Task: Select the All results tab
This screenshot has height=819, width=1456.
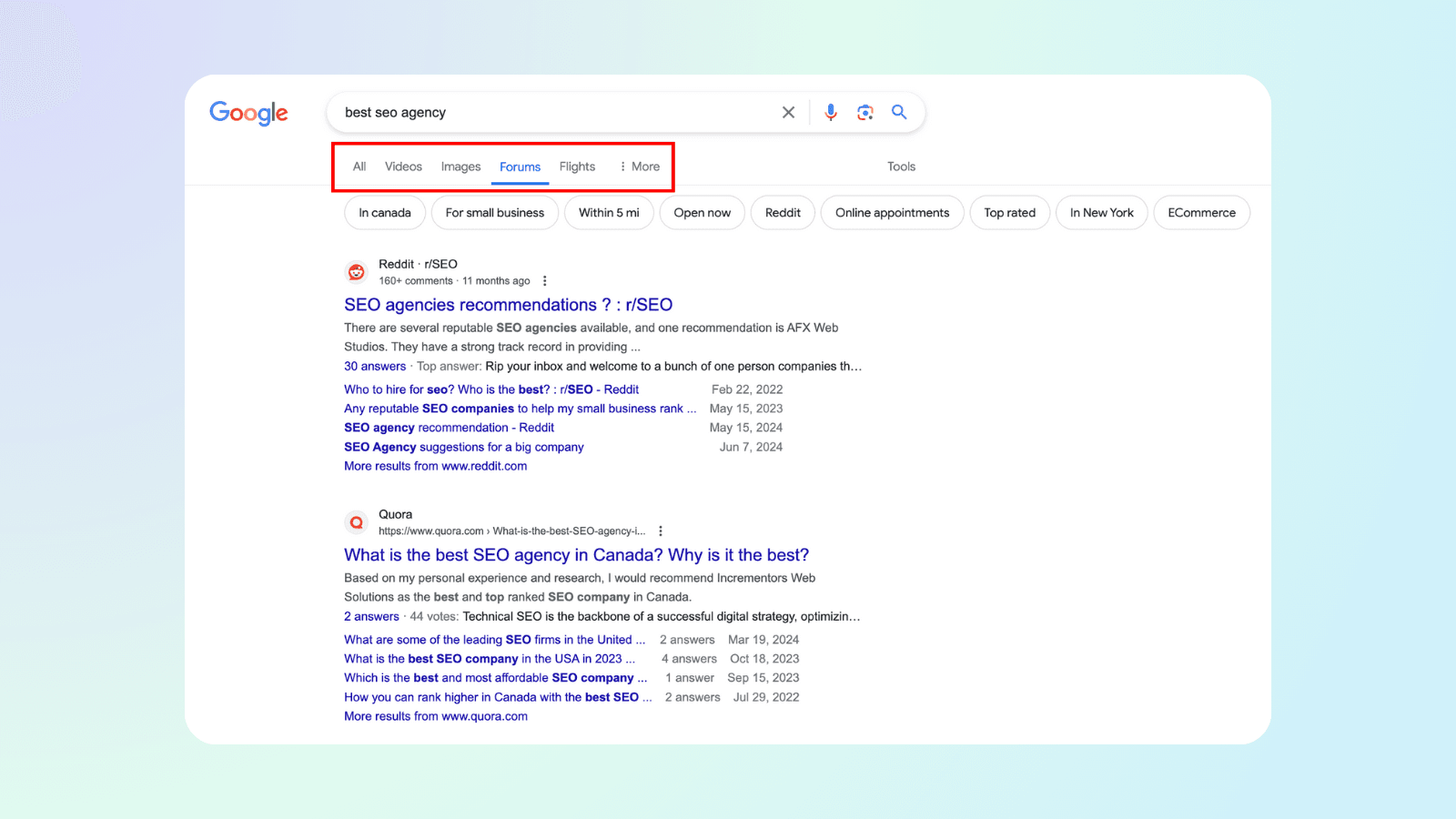Action: (x=359, y=167)
